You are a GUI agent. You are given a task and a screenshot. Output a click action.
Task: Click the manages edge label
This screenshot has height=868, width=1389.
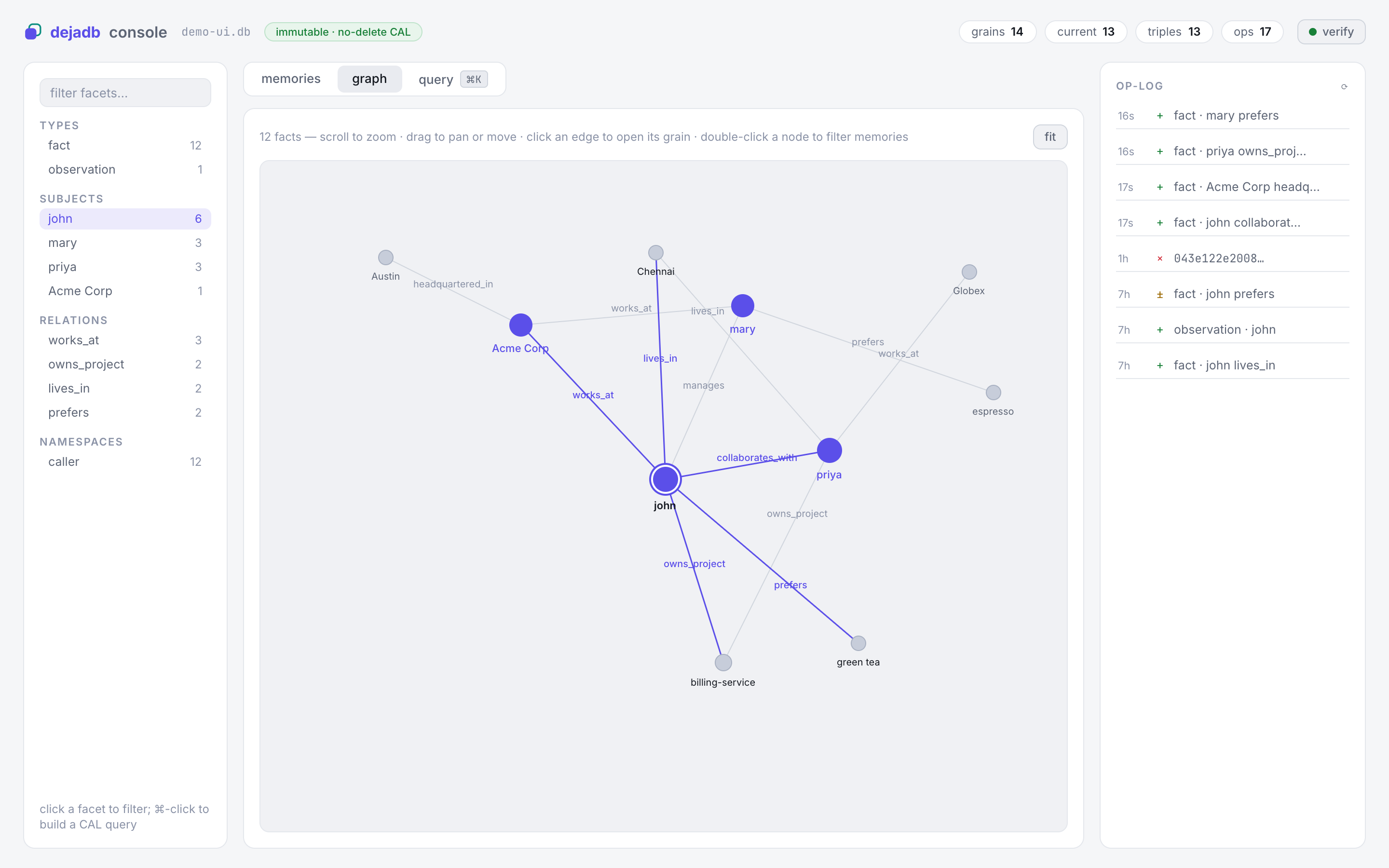click(x=703, y=385)
